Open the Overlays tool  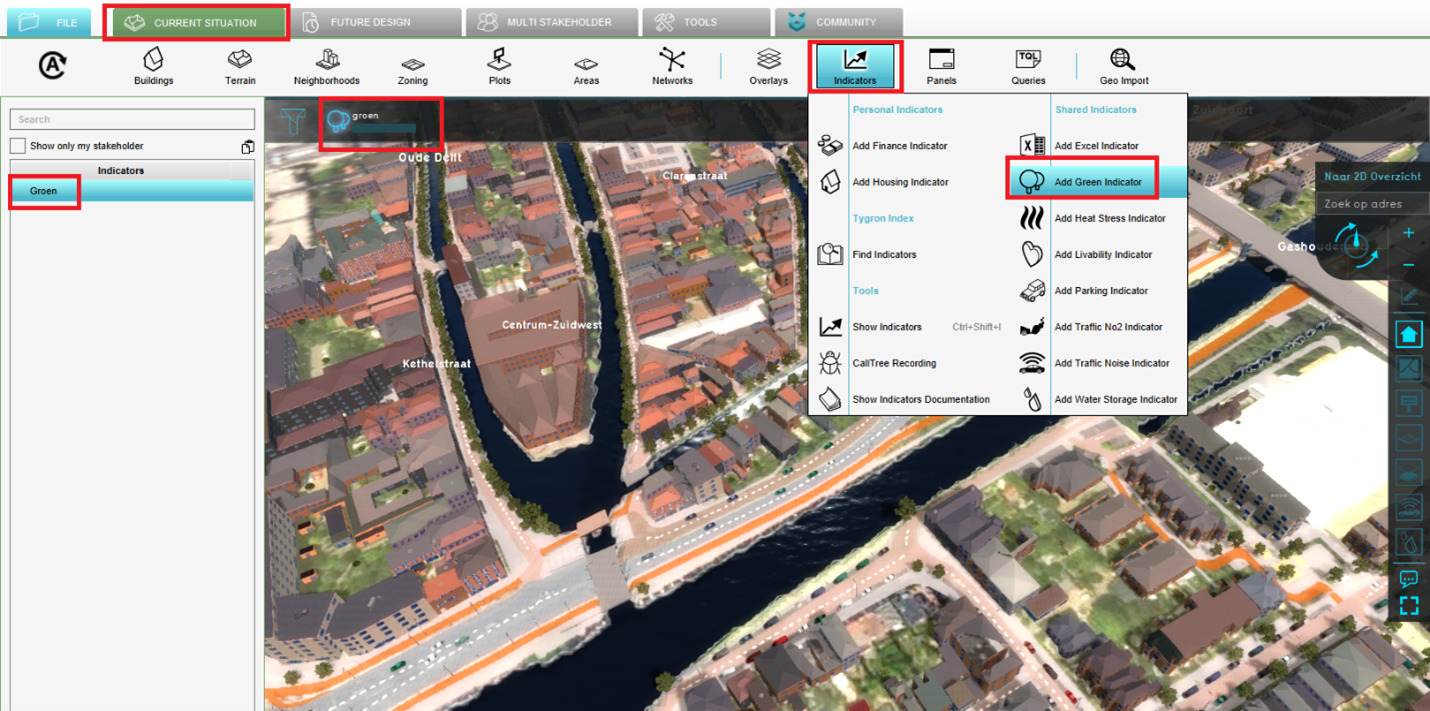pyautogui.click(x=768, y=66)
